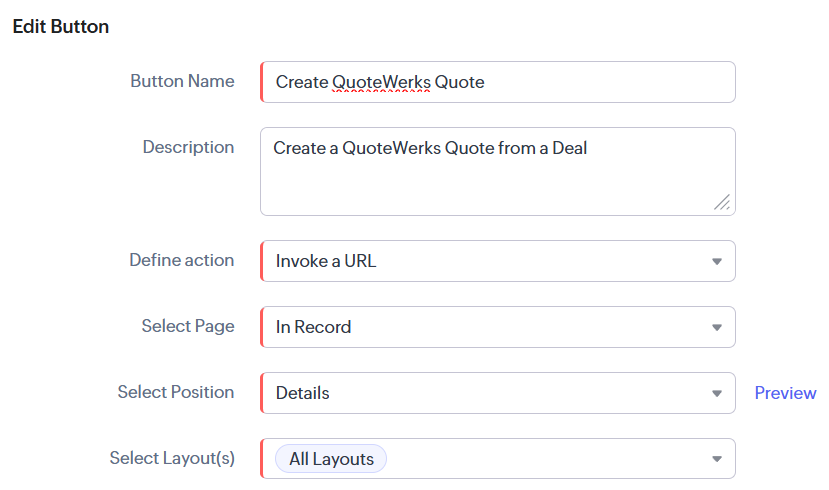Viewport: 829px width, 490px height.
Task: Click the Preview link
Action: coord(785,393)
